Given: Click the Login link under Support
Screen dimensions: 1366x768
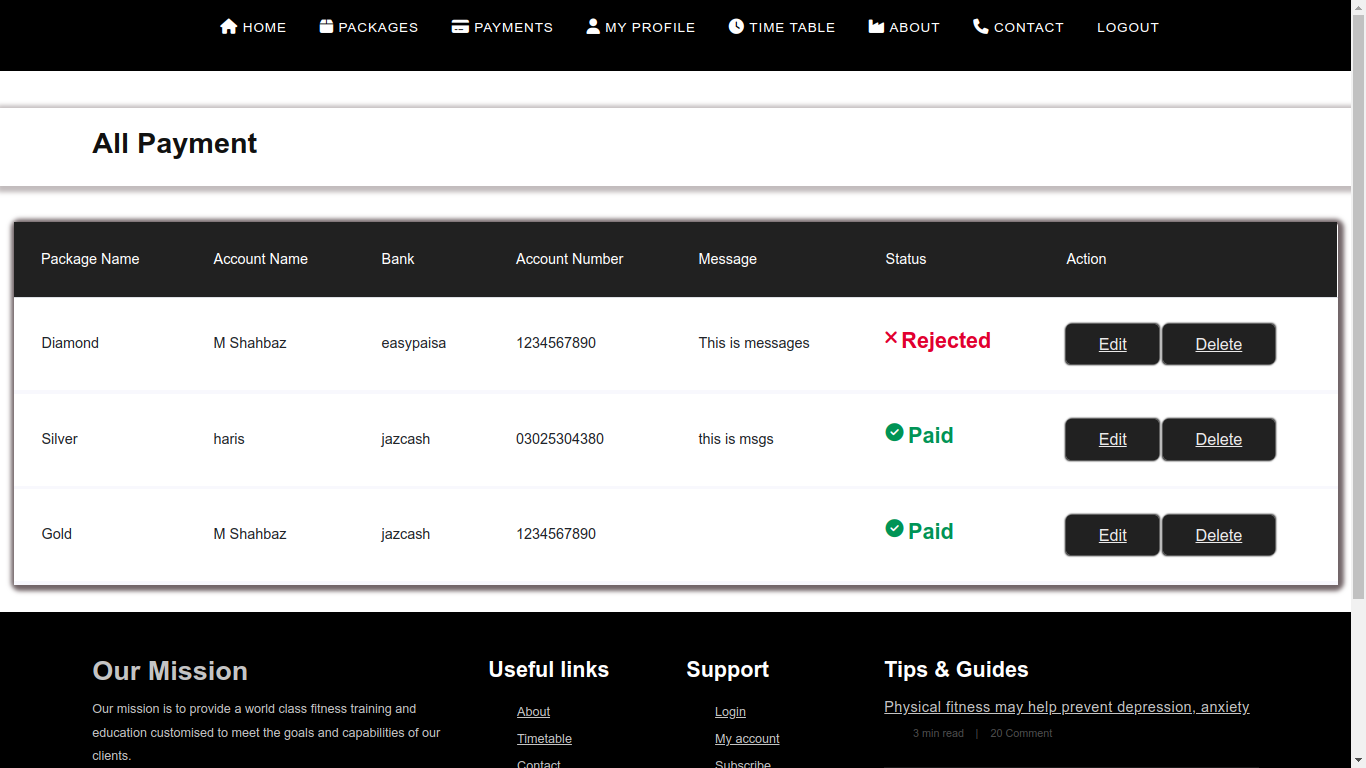Looking at the screenshot, I should click(x=730, y=712).
